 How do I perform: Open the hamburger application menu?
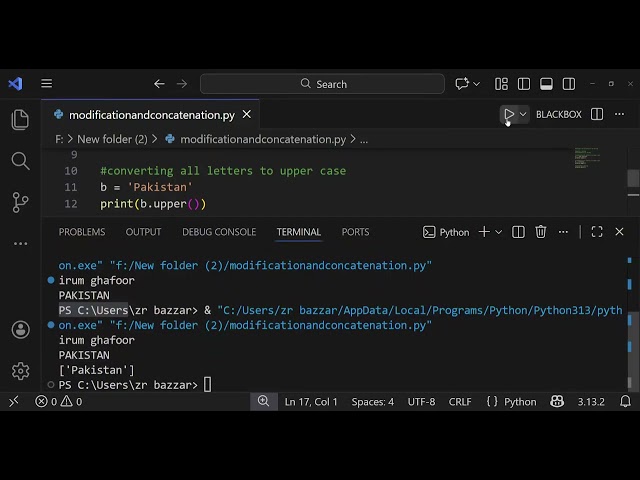pos(47,84)
